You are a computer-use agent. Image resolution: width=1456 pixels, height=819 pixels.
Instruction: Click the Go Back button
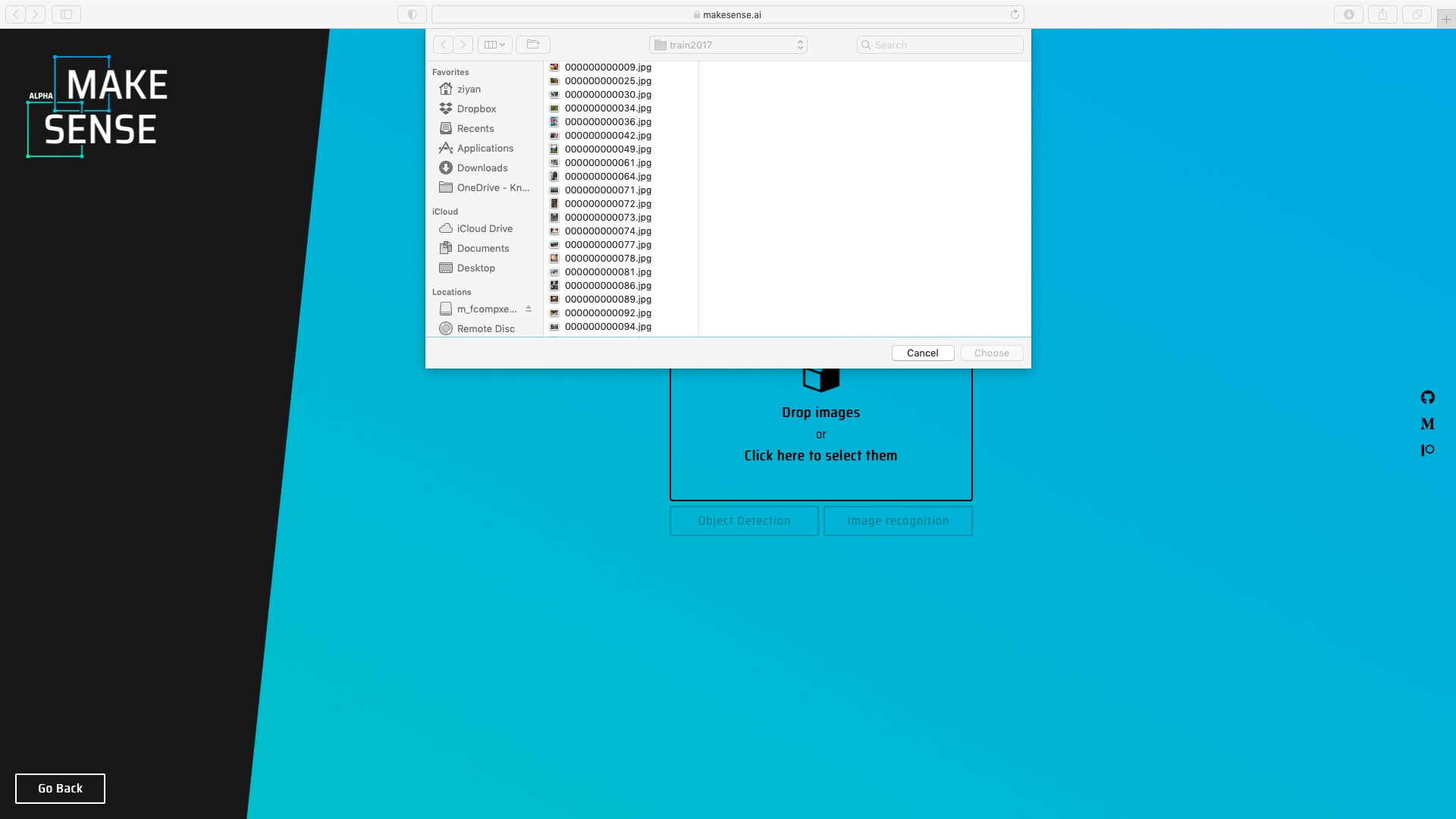[60, 789]
